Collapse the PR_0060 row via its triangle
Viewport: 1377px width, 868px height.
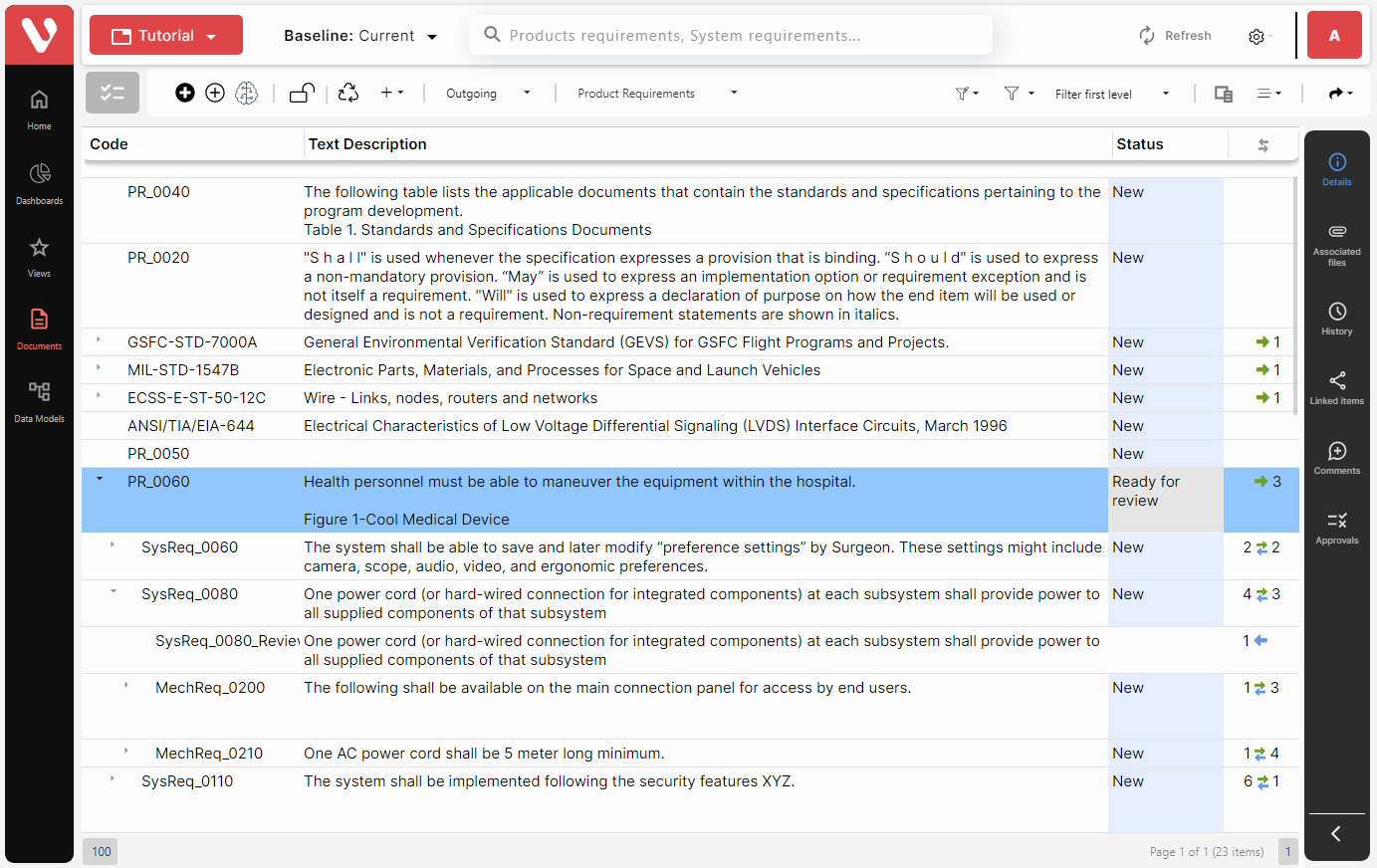pos(99,478)
